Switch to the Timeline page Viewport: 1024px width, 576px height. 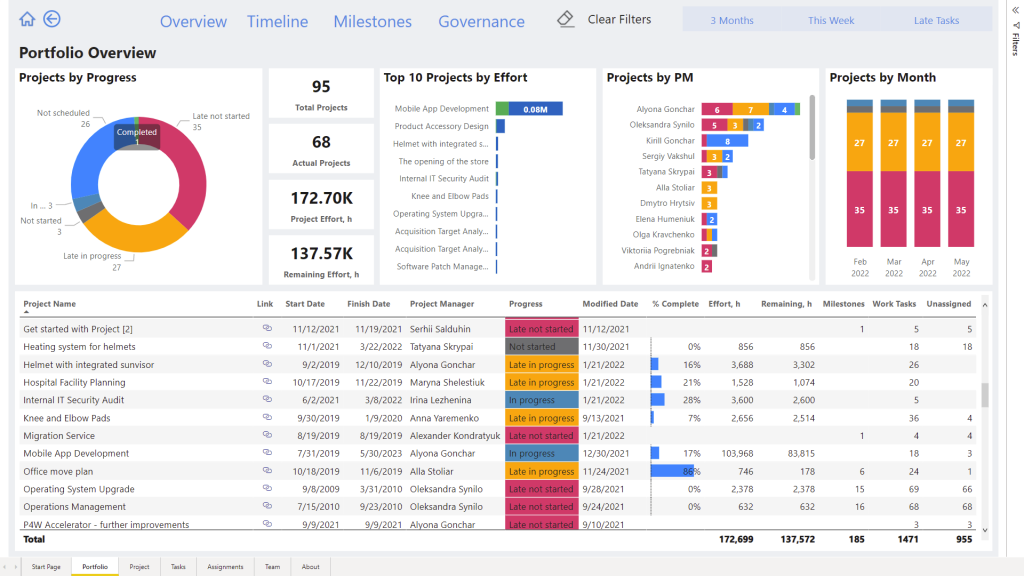[x=277, y=20]
